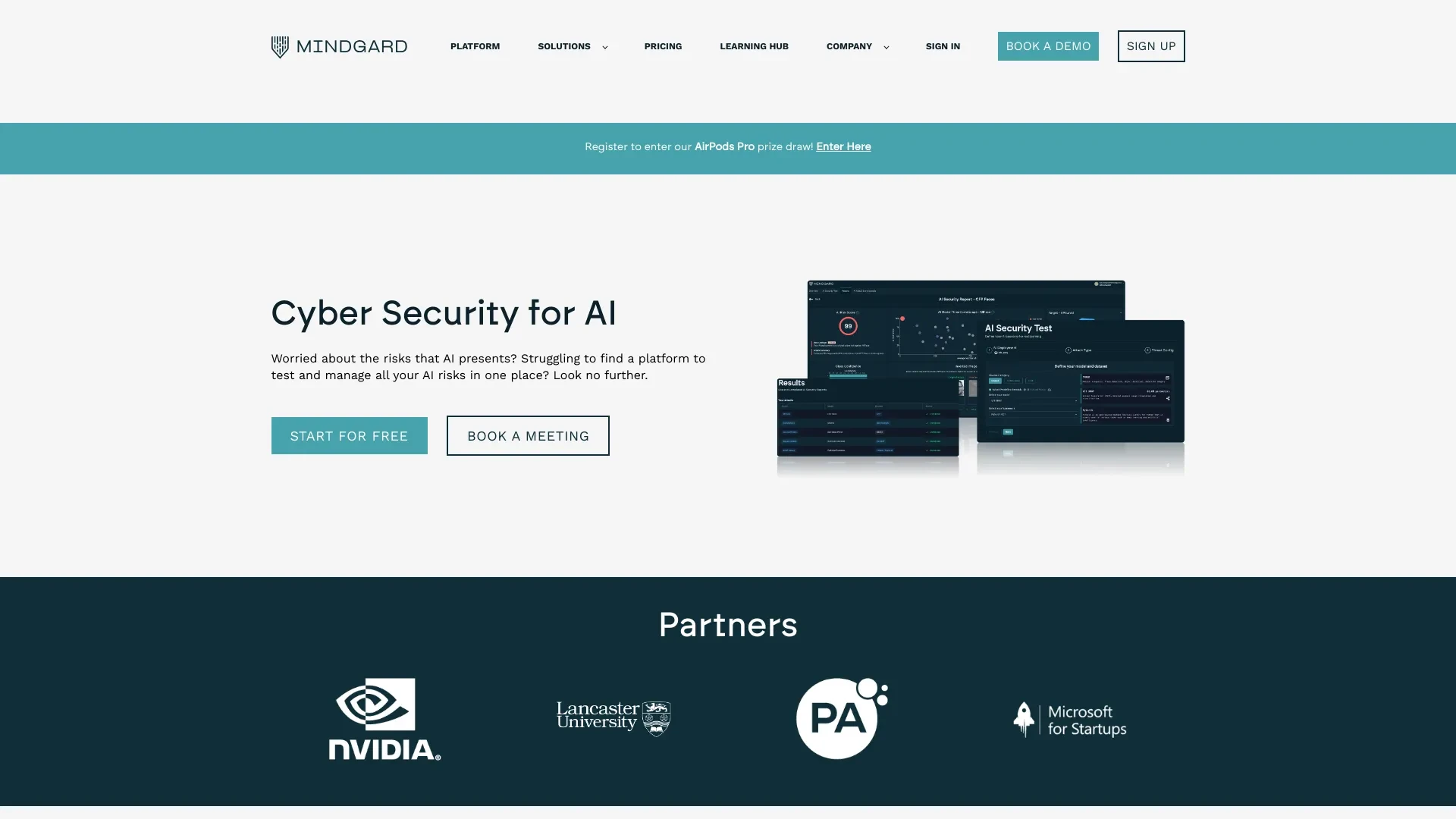
Task: Click the START FOR FREE button
Action: tap(349, 435)
